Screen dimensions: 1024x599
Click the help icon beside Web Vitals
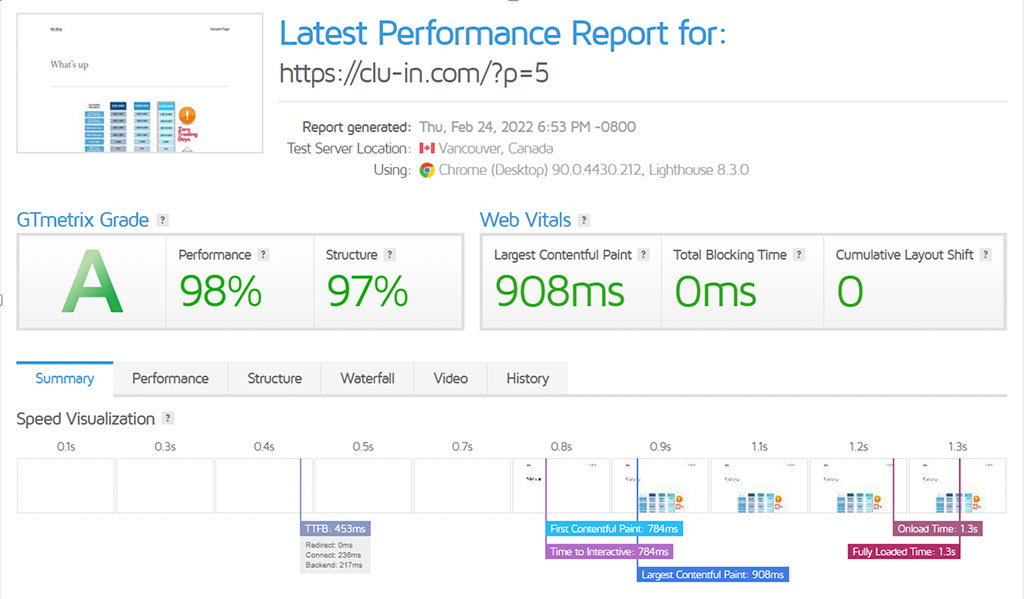584,221
